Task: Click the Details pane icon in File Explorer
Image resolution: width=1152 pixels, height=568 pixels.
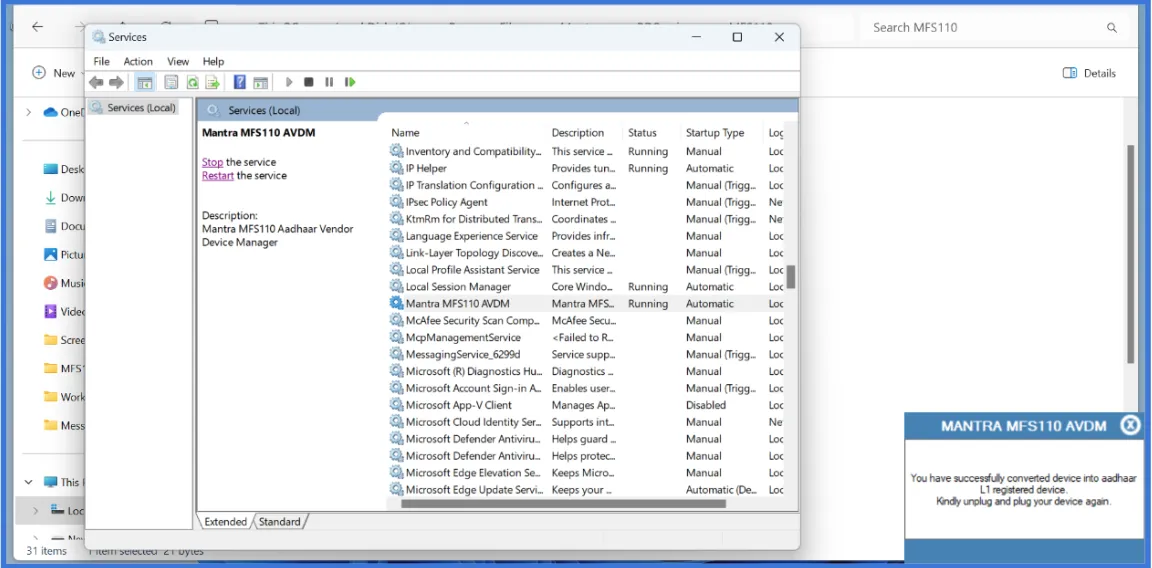Action: 1070,73
